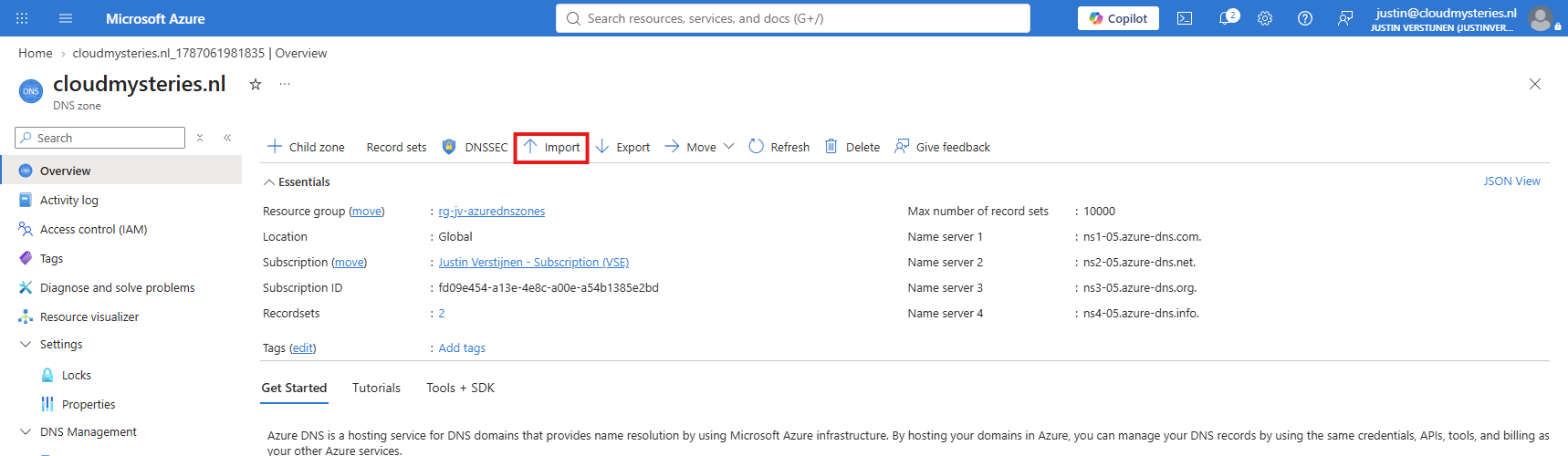This screenshot has width=1568, height=456.
Task: Go to Home breadcrumb
Action: 35,53
